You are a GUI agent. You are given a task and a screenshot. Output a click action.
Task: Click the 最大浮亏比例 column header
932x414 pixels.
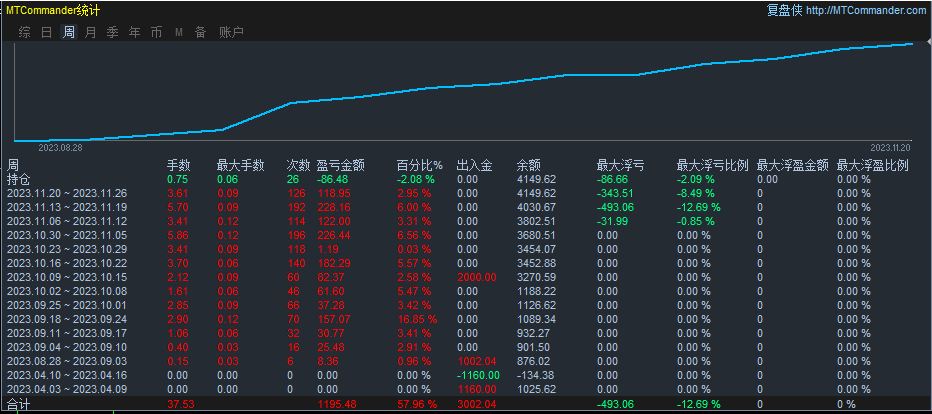[712, 165]
